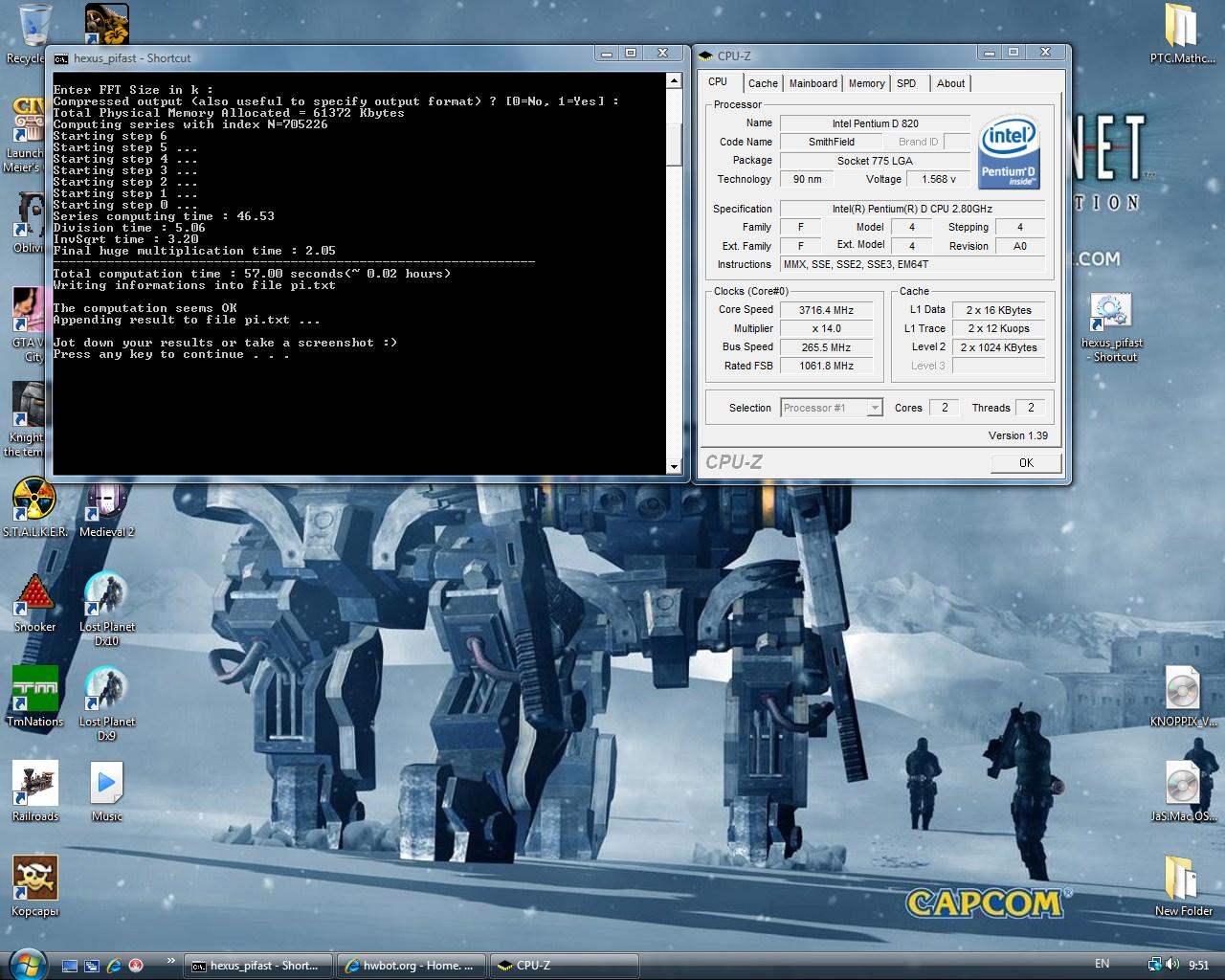Launch Internet Explorer from Quick Launch
Viewport: 1225px width, 980px height.
click(x=114, y=966)
